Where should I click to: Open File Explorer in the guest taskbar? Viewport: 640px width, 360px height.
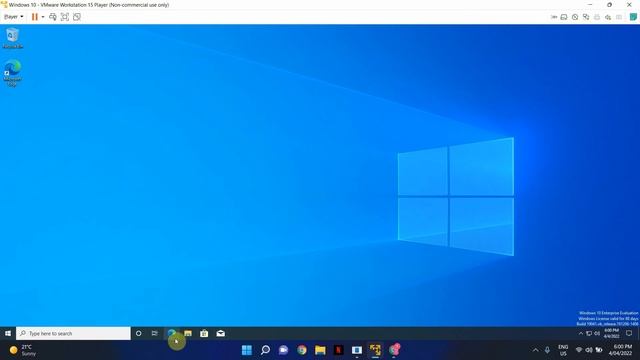pyautogui.click(x=188, y=333)
